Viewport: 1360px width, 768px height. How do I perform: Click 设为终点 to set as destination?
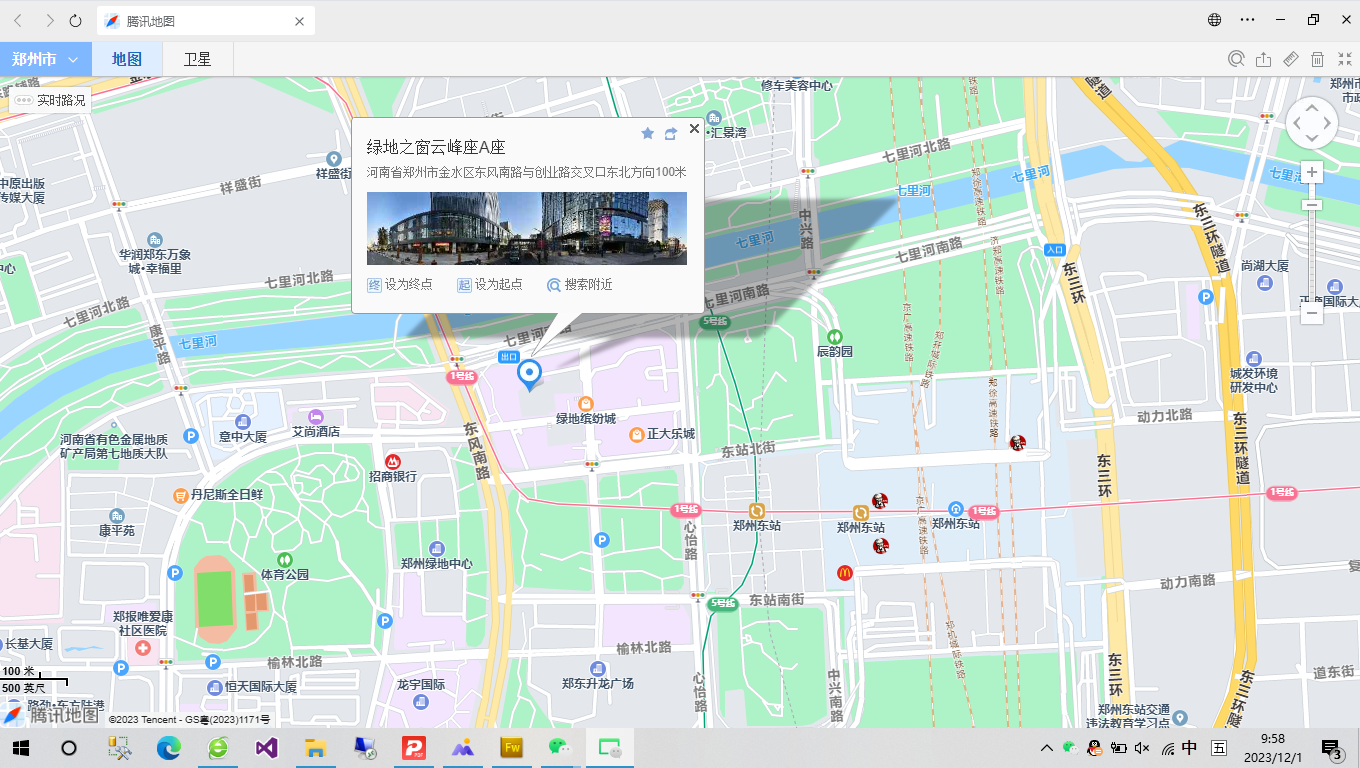(400, 285)
